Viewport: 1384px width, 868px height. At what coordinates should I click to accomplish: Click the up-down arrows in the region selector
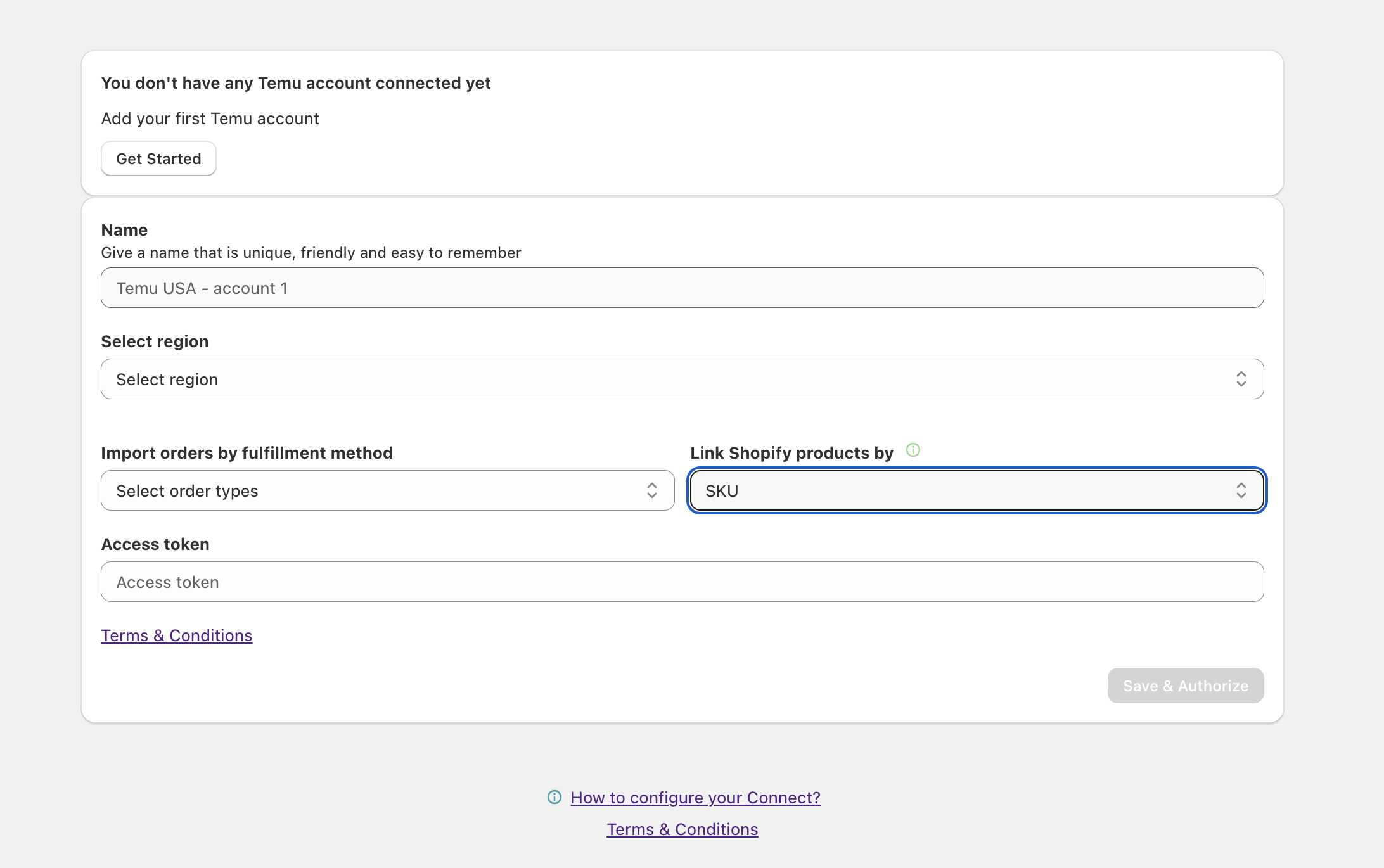click(1241, 380)
